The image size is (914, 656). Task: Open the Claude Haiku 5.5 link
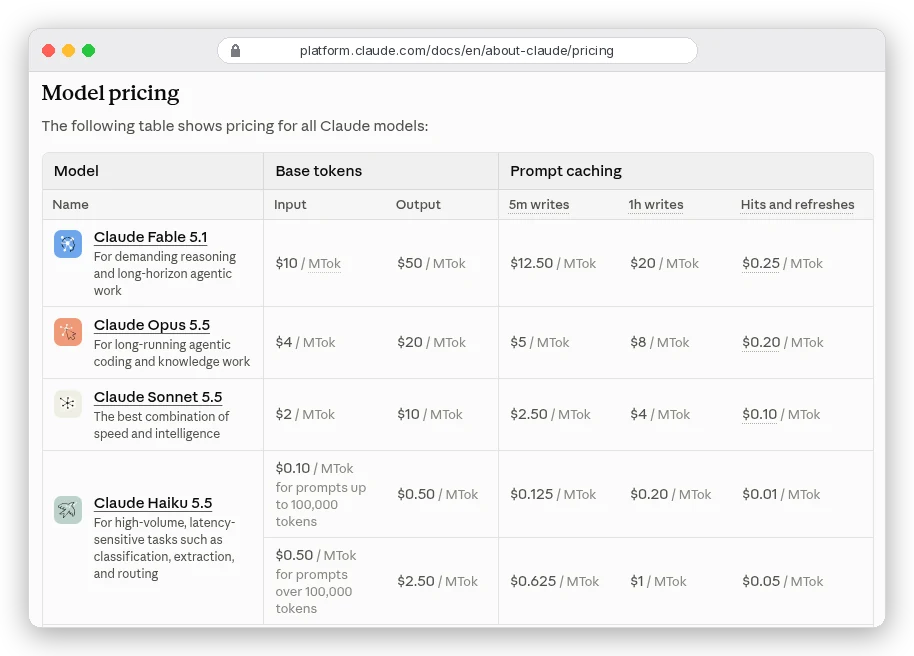pos(153,503)
